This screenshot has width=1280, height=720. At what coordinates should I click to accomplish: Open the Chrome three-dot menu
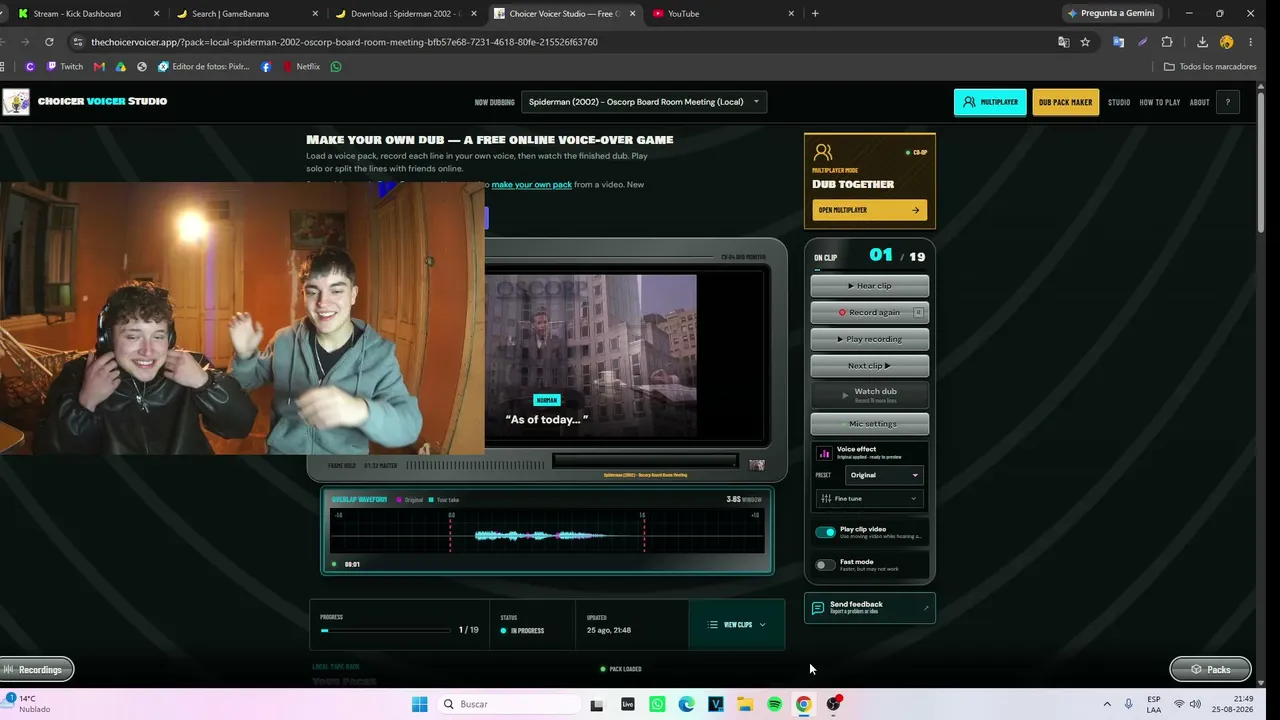[1250, 42]
